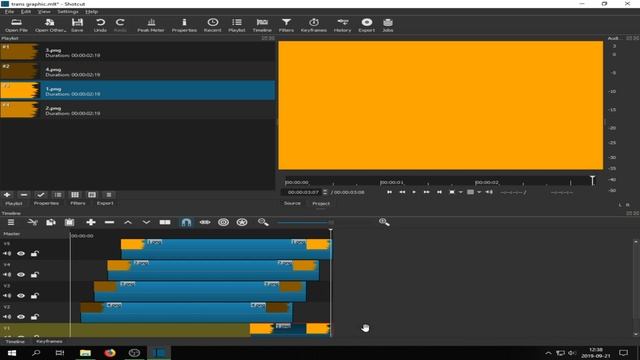
Task: Open the Help menu
Action: (x=91, y=12)
